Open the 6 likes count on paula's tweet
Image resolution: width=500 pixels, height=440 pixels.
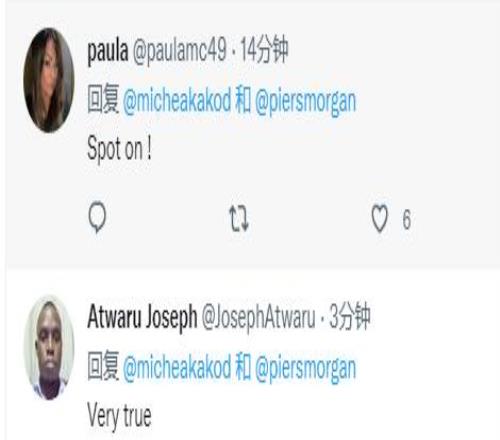pos(406,219)
